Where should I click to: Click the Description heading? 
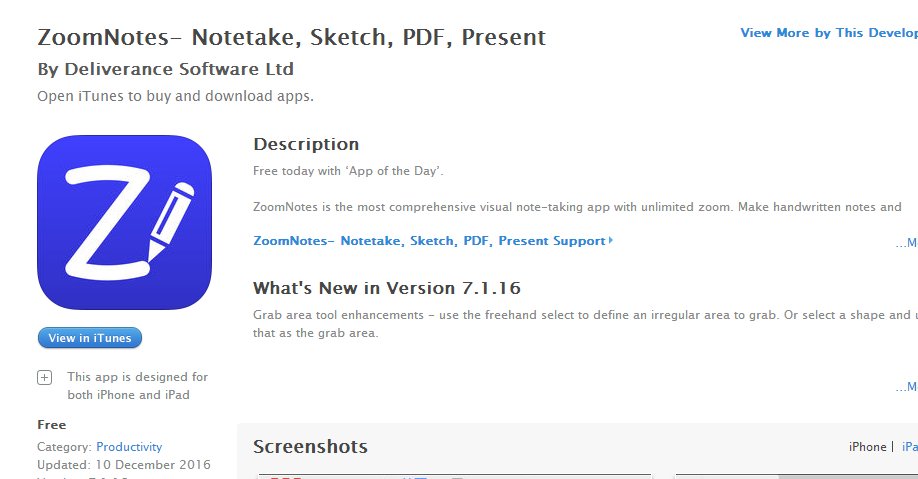coord(306,144)
